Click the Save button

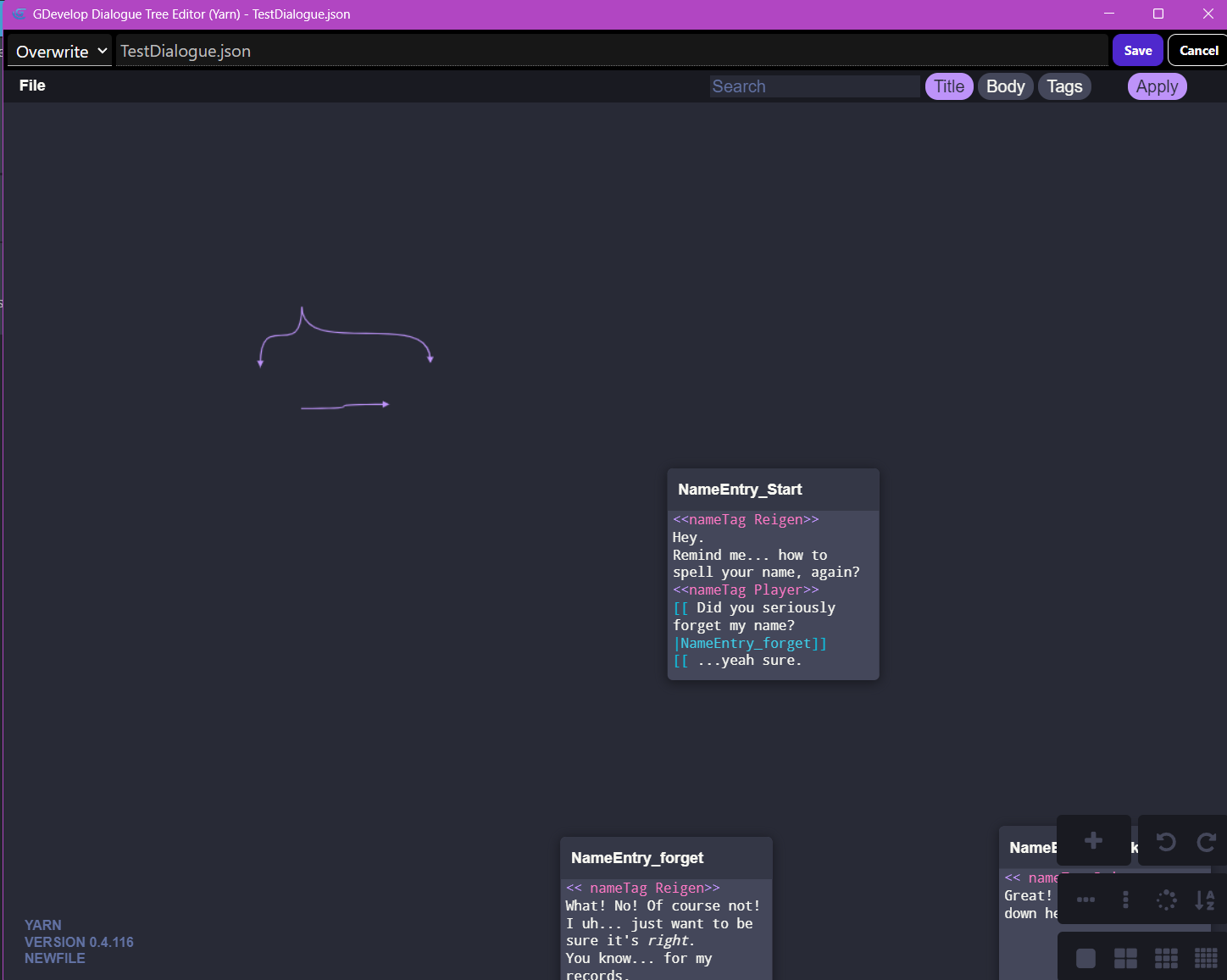1137,50
